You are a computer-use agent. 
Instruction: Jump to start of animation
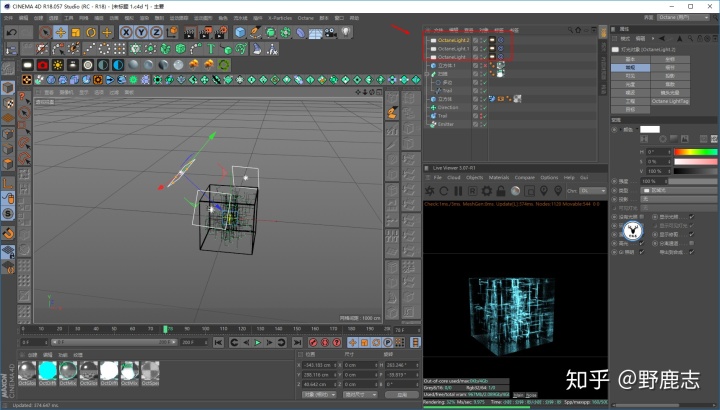[x=218, y=343]
